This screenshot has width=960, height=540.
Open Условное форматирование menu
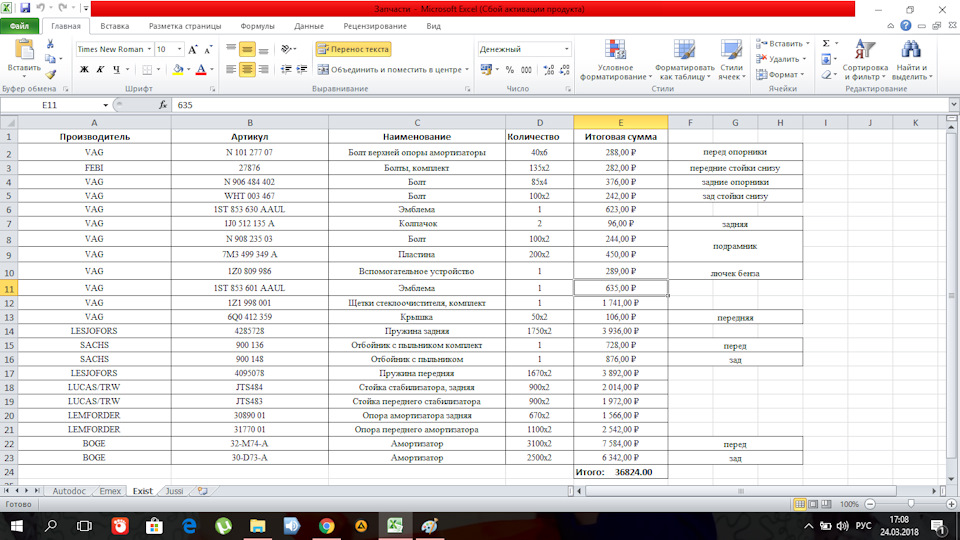[615, 59]
